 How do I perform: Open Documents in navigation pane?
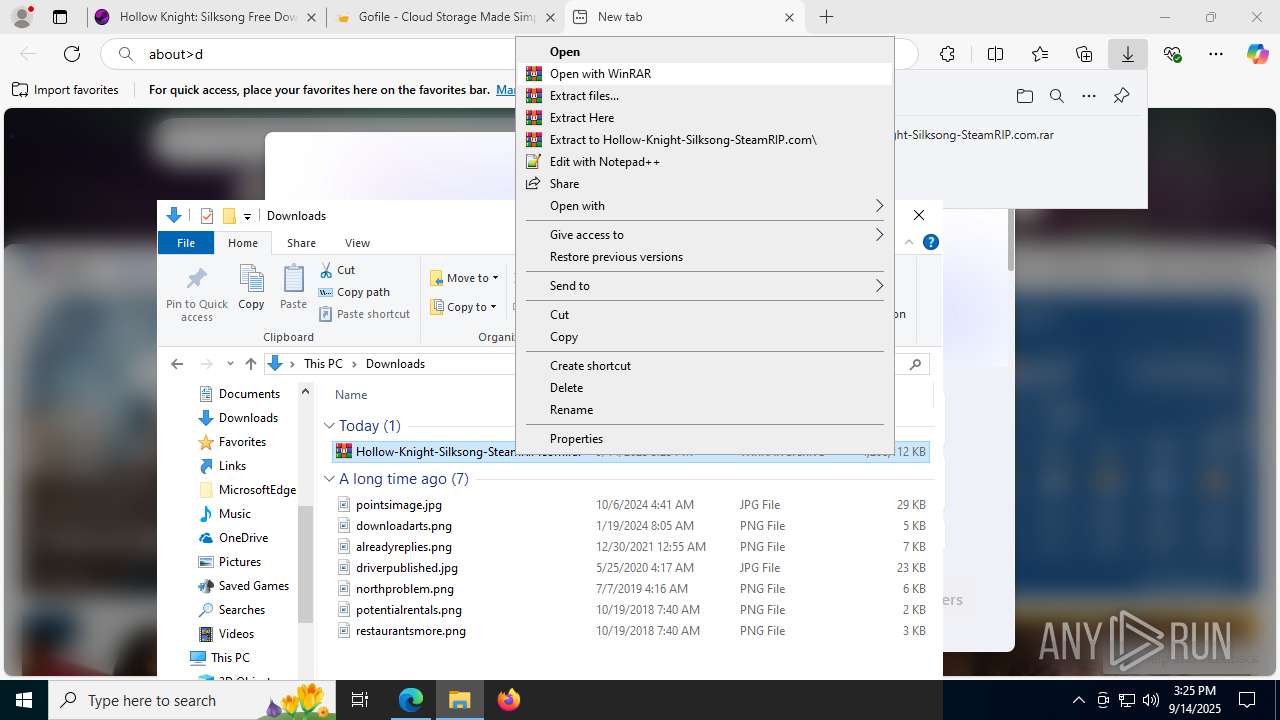coord(248,394)
